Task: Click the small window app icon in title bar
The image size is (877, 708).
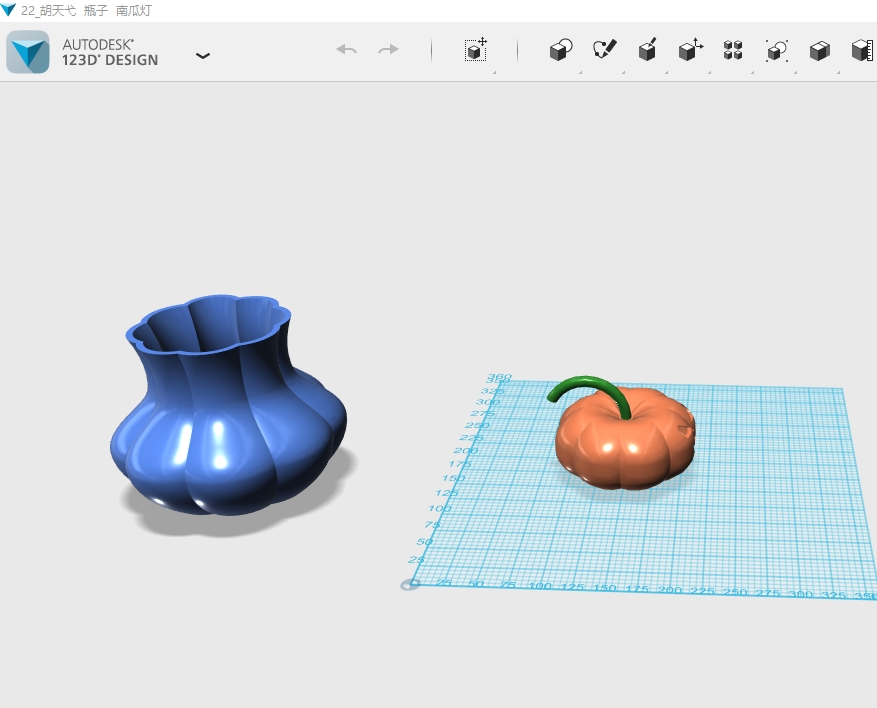Action: [8, 10]
